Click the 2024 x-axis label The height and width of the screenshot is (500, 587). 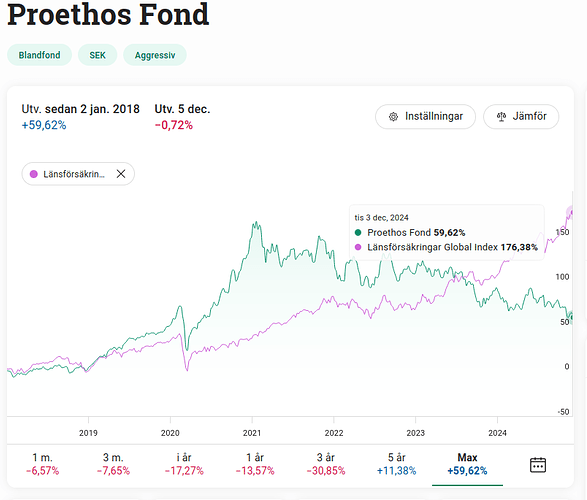point(497,433)
